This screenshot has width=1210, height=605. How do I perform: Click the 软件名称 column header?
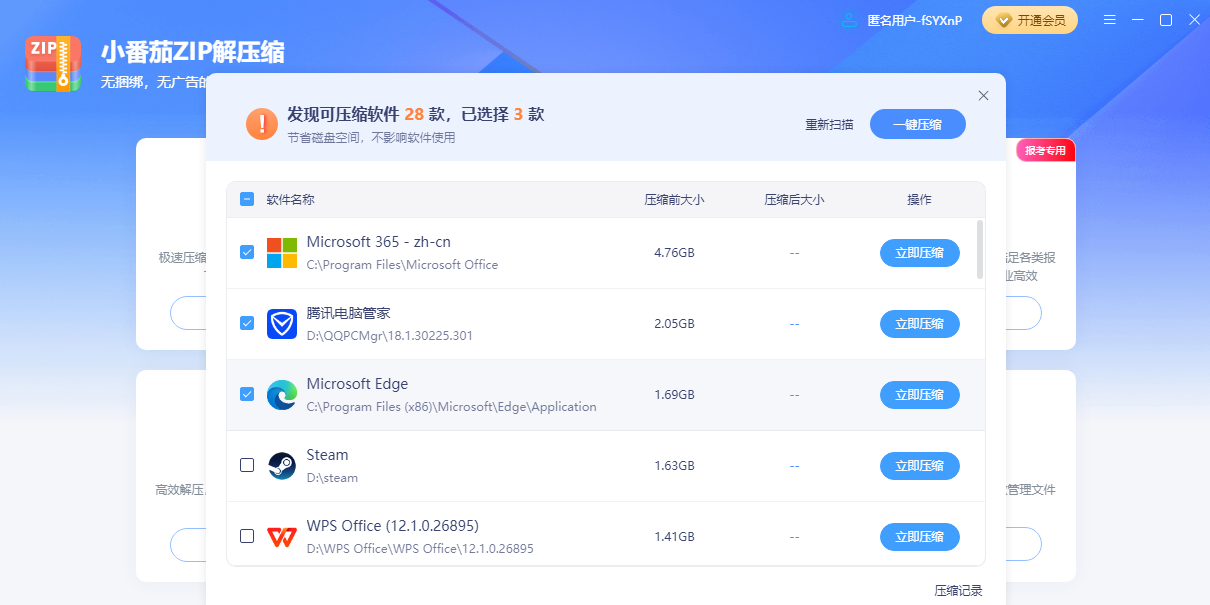click(290, 200)
